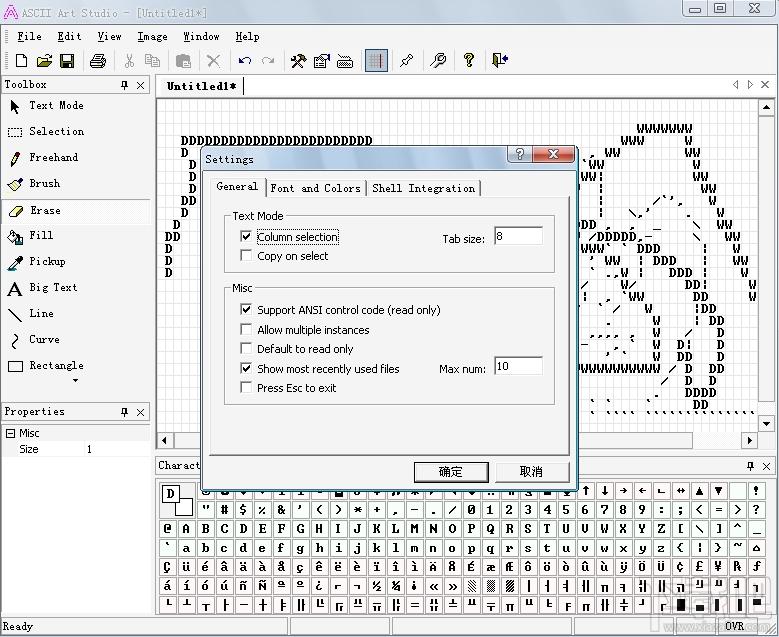Viewport: 779px width, 637px height.
Task: Enable Default to read only checkbox
Action: click(246, 348)
